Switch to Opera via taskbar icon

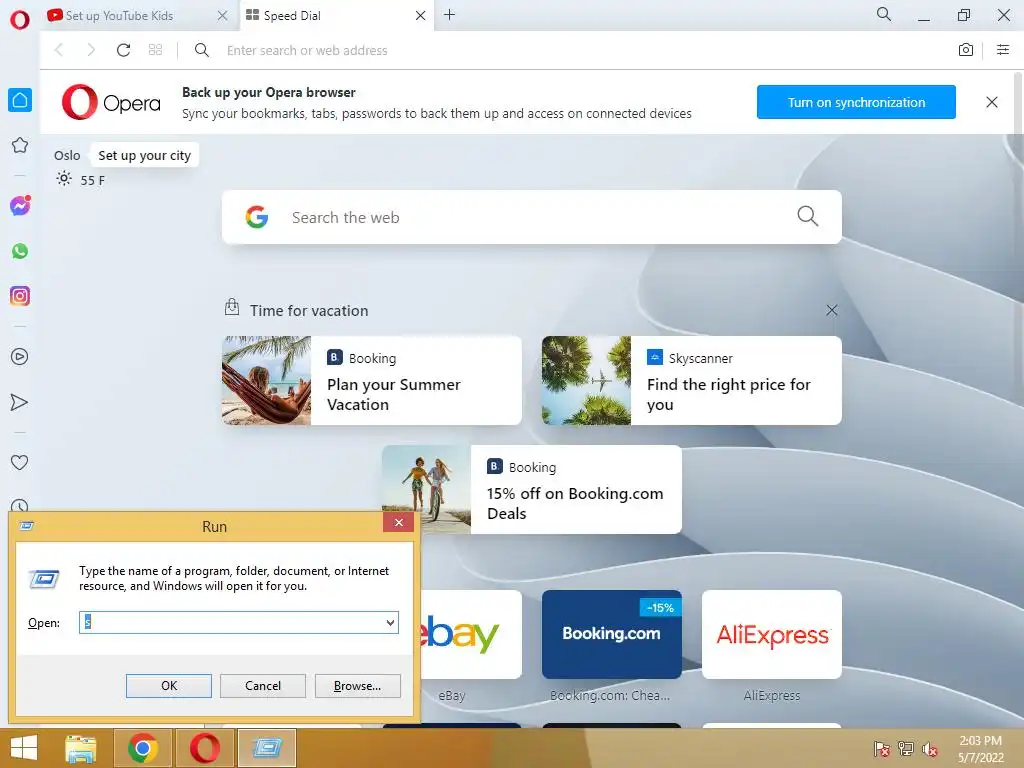[204, 748]
